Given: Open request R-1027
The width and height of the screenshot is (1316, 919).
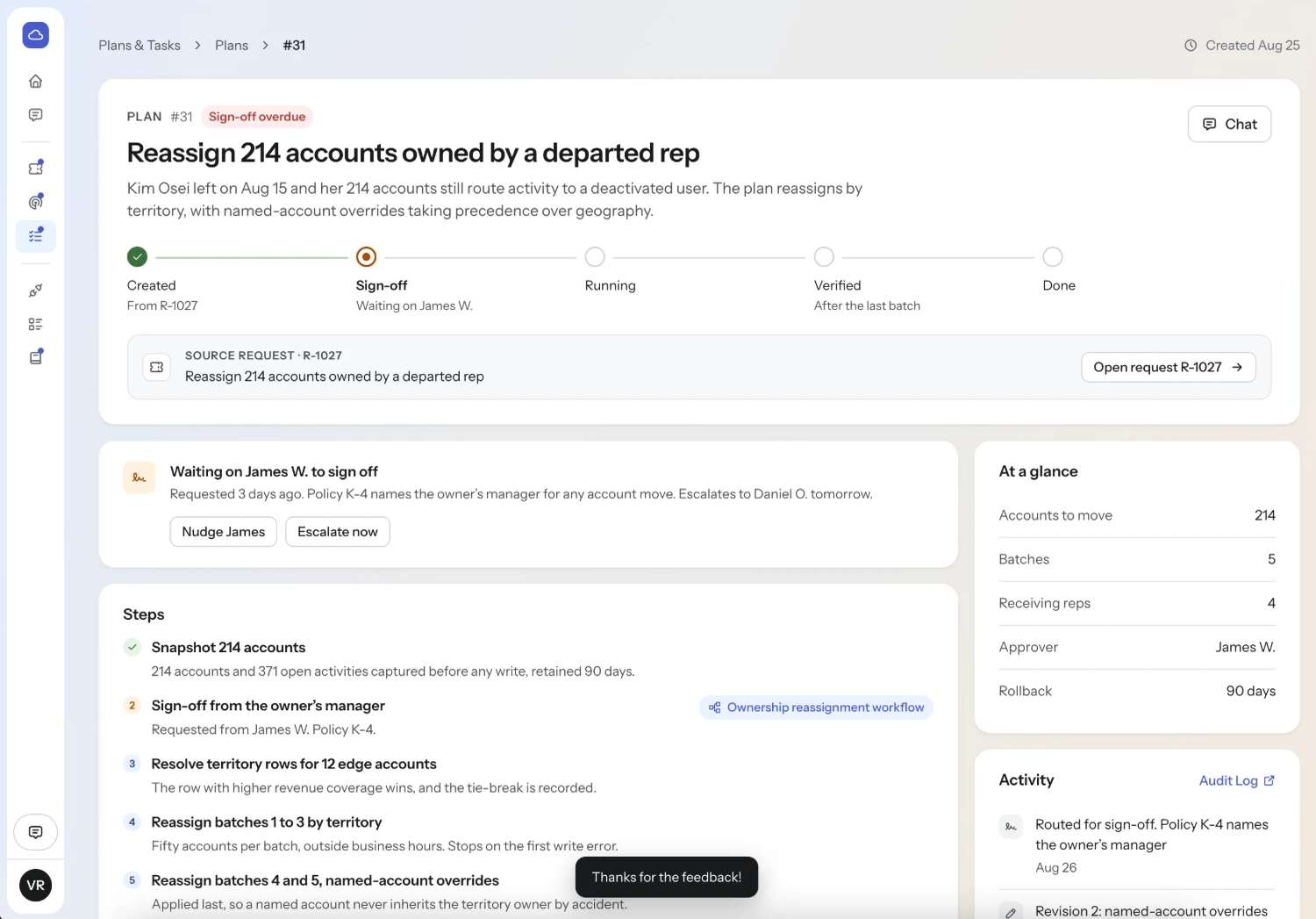Looking at the screenshot, I should 1169,367.
